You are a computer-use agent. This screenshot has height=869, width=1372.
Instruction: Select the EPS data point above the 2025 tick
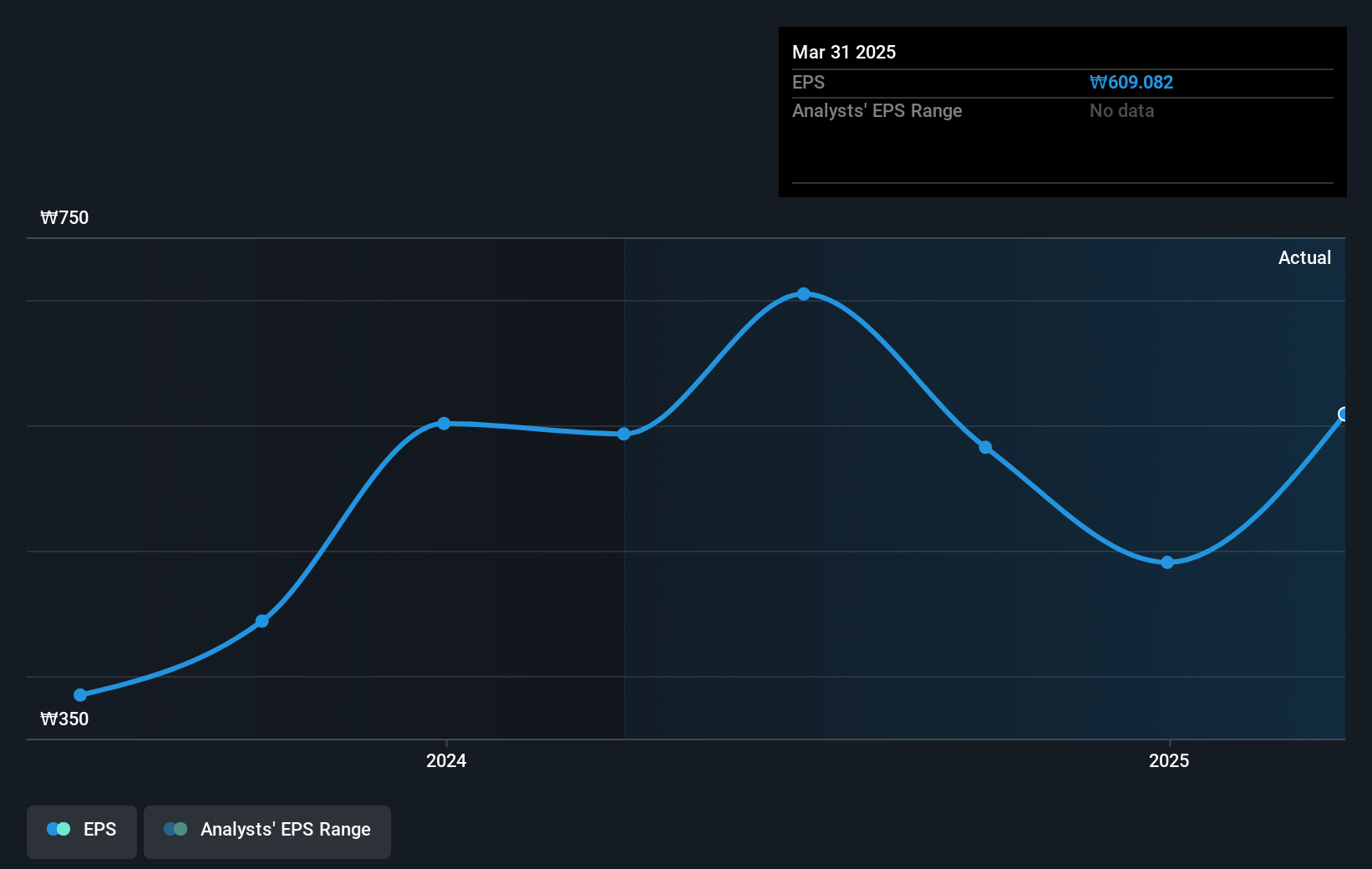pos(1167,562)
